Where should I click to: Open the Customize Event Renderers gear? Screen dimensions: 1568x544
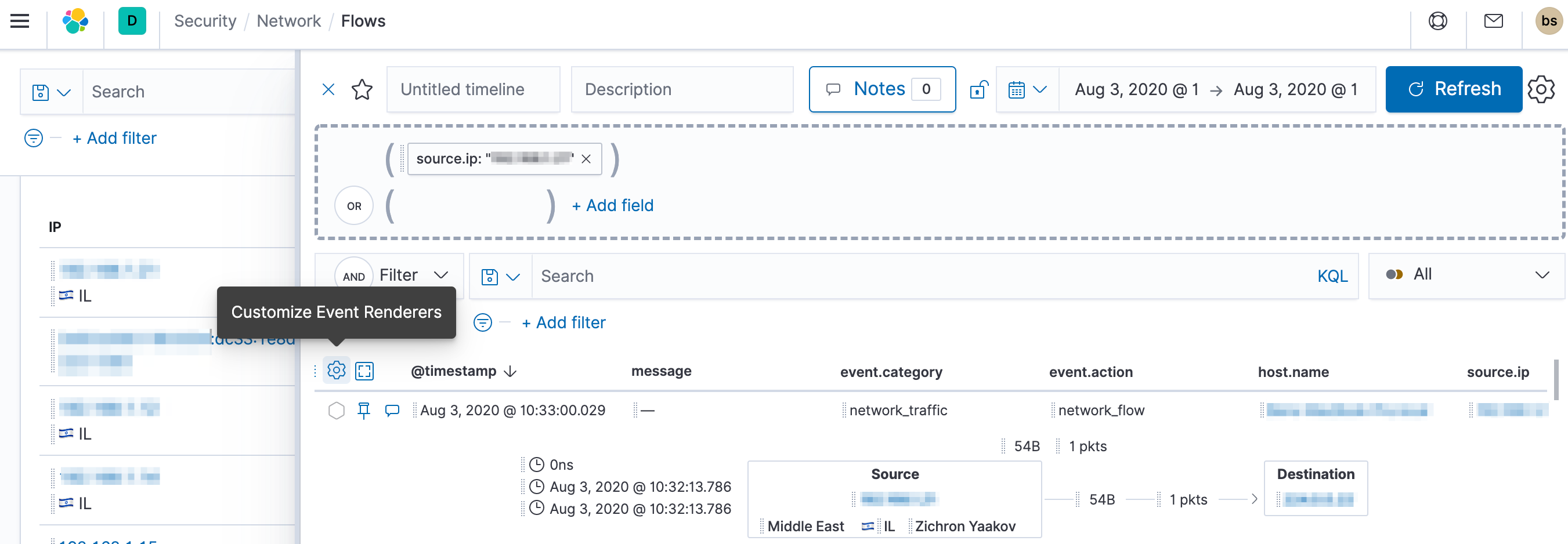pos(336,370)
